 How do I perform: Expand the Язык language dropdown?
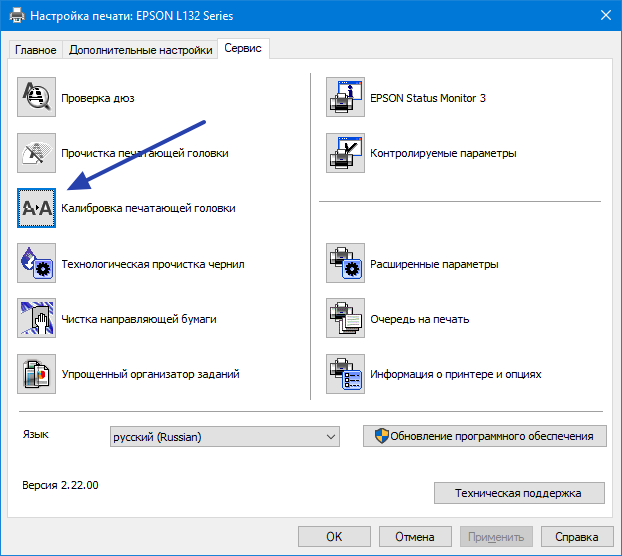pos(225,437)
